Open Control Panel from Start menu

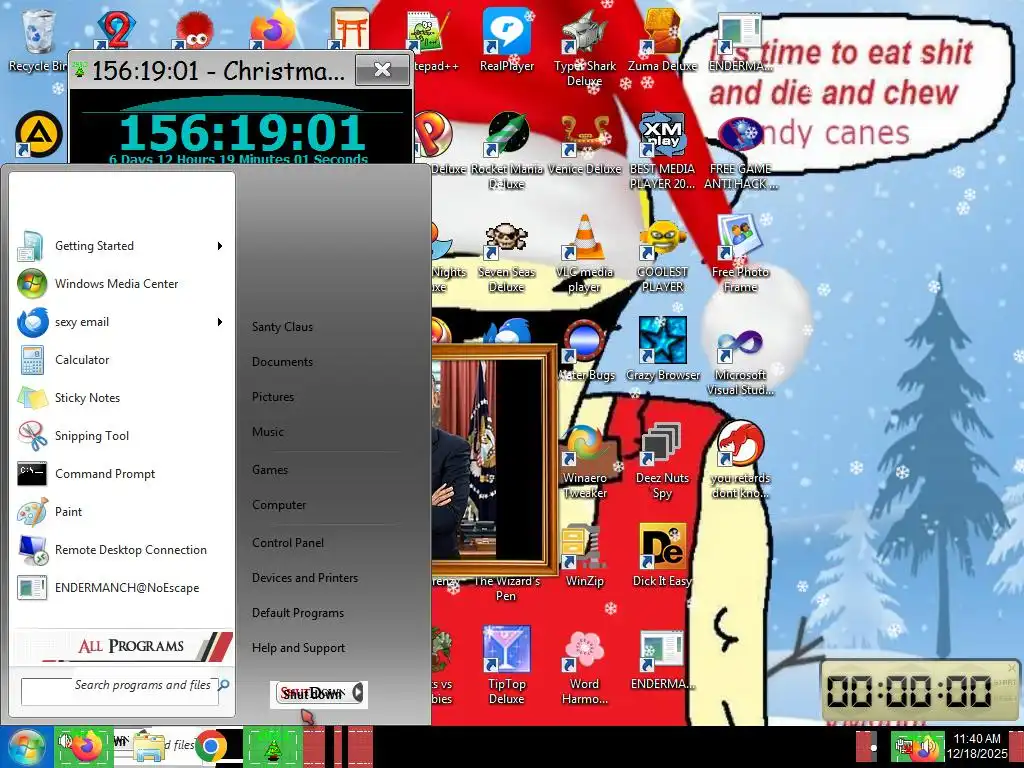pyautogui.click(x=288, y=543)
